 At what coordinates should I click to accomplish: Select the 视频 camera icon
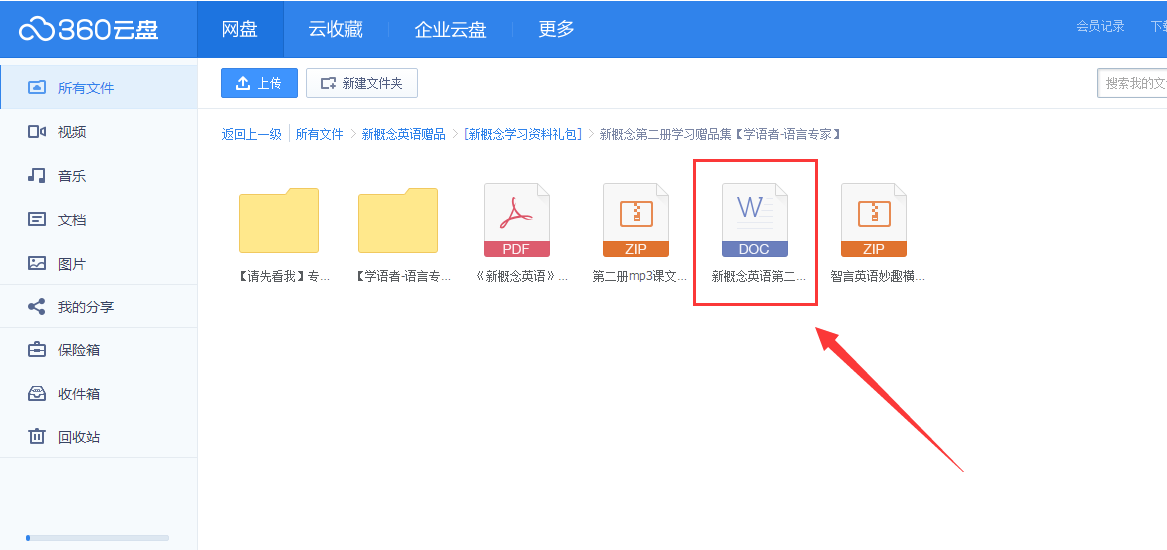click(x=36, y=132)
